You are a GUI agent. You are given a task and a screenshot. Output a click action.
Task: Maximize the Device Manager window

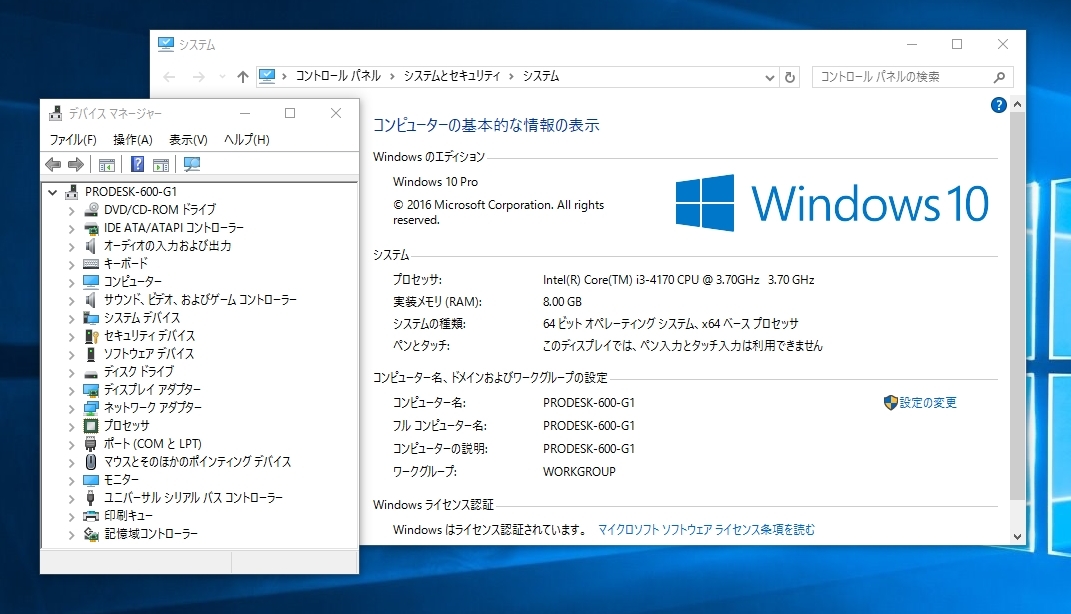290,113
